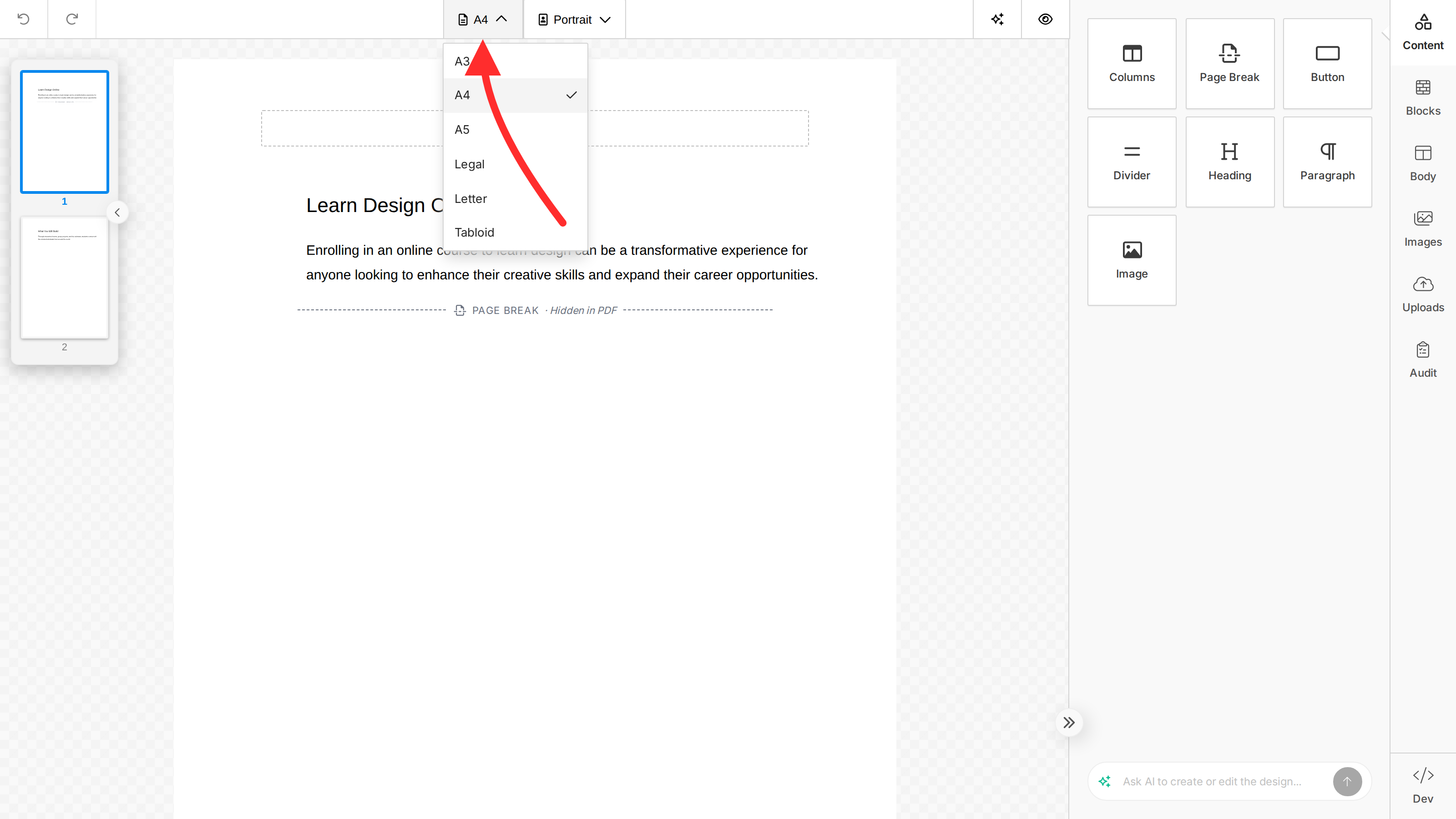Collapse the page thumbnails panel
The height and width of the screenshot is (819, 1456).
pyautogui.click(x=117, y=212)
